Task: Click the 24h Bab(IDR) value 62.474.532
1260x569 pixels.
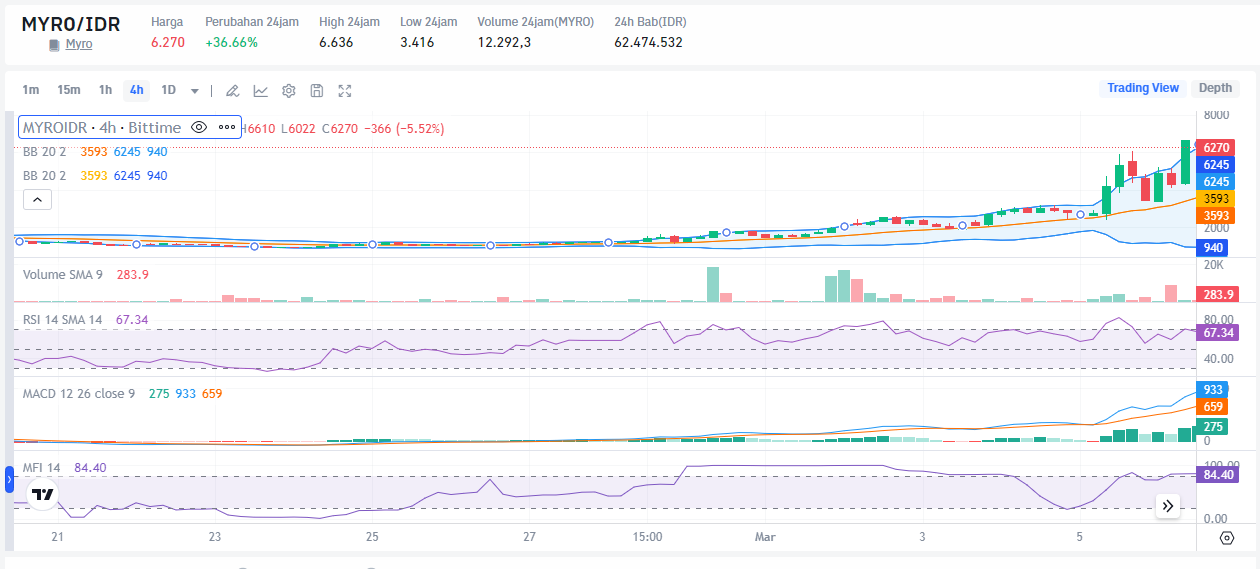Action: click(x=648, y=42)
